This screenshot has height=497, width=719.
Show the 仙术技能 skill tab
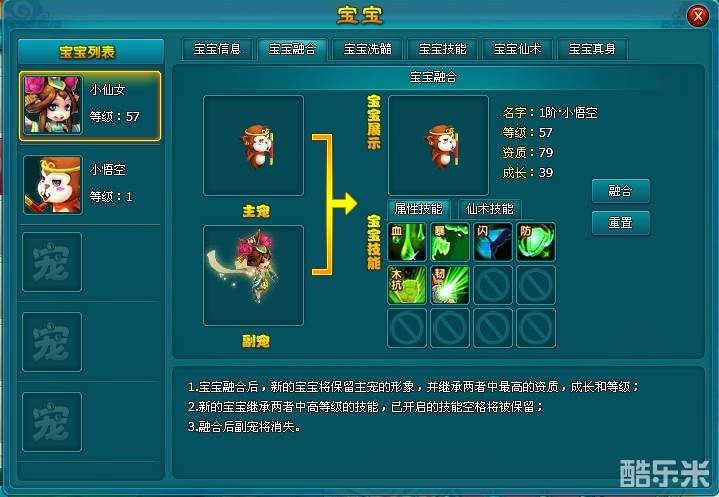(x=489, y=210)
